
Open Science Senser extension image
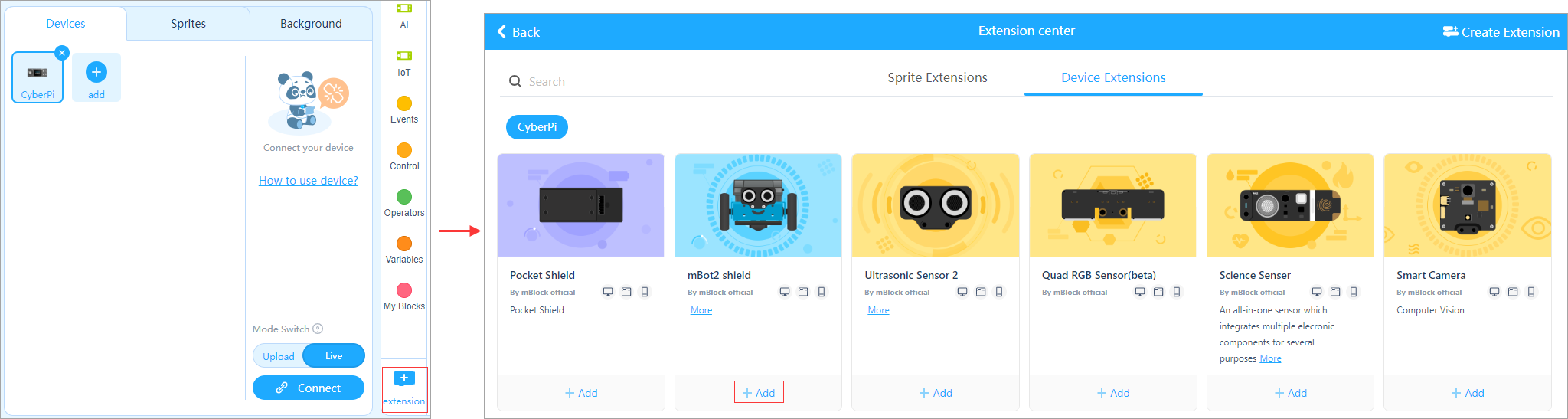coord(1290,205)
